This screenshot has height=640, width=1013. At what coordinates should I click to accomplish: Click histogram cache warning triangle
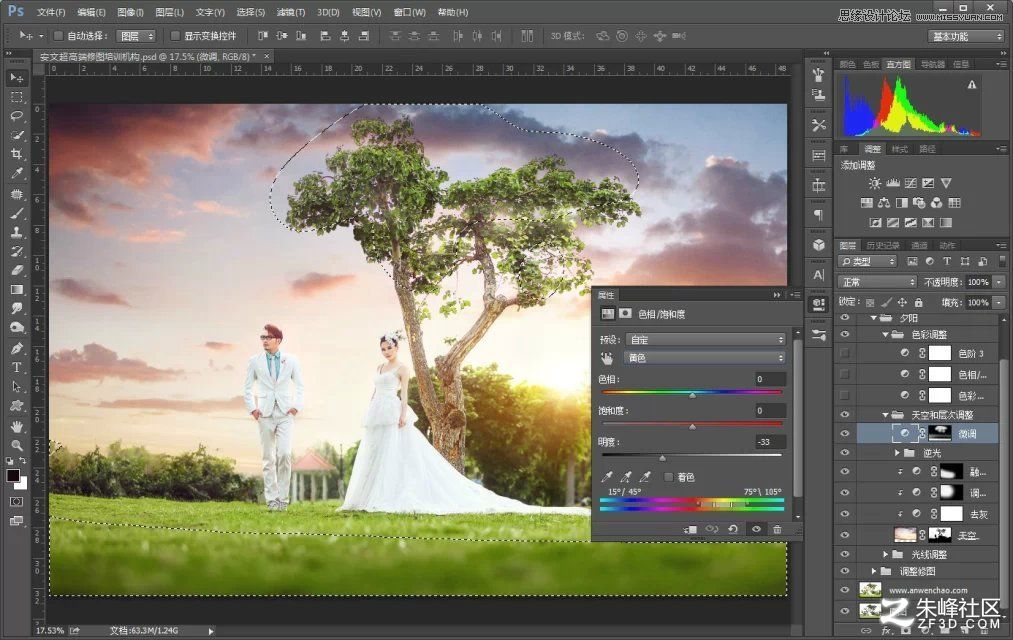pos(972,85)
